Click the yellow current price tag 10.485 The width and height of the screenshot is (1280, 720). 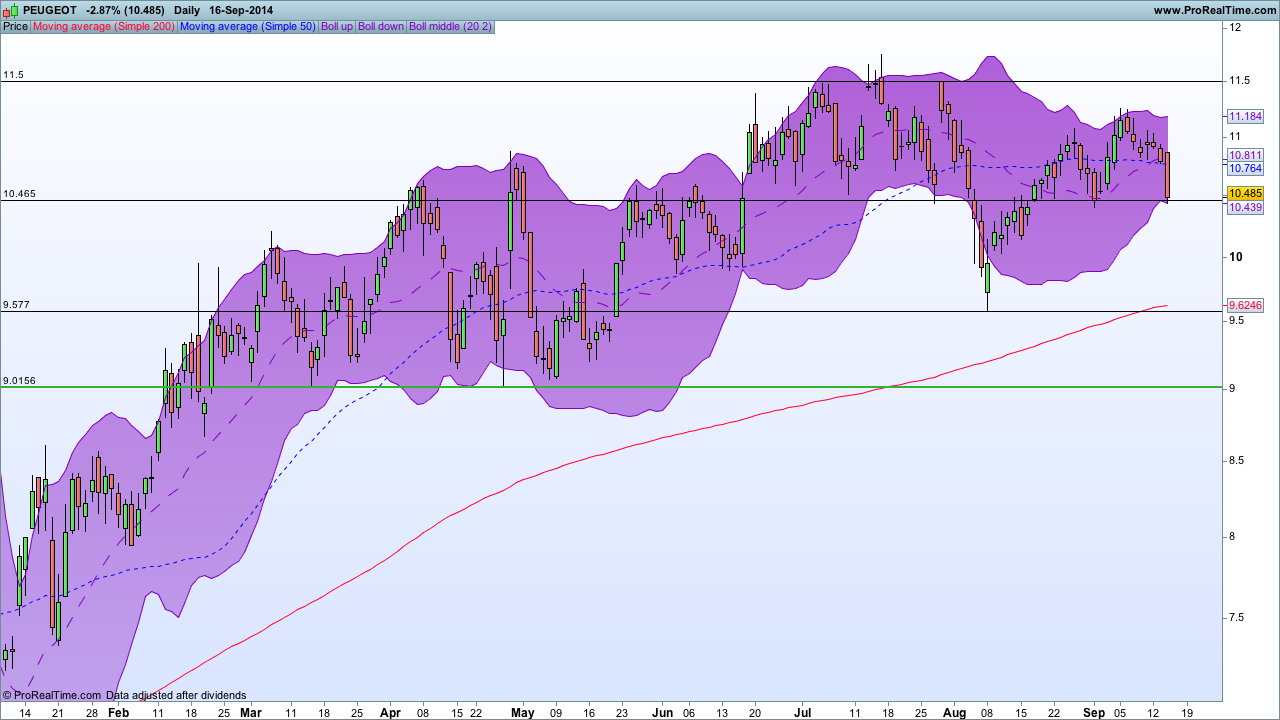pyautogui.click(x=1245, y=193)
